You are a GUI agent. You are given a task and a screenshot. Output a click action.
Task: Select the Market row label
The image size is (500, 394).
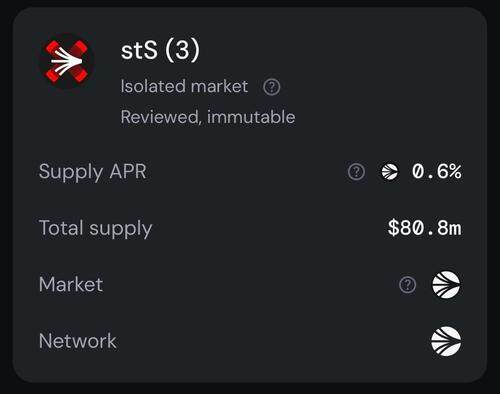point(71,285)
